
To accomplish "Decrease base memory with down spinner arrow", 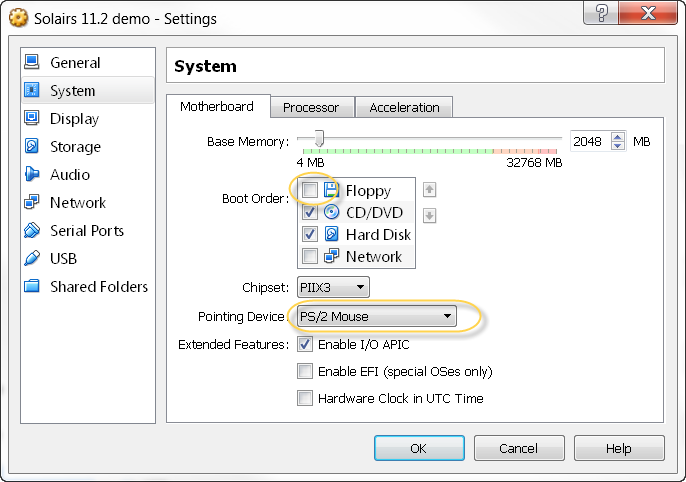I will click(x=618, y=146).
